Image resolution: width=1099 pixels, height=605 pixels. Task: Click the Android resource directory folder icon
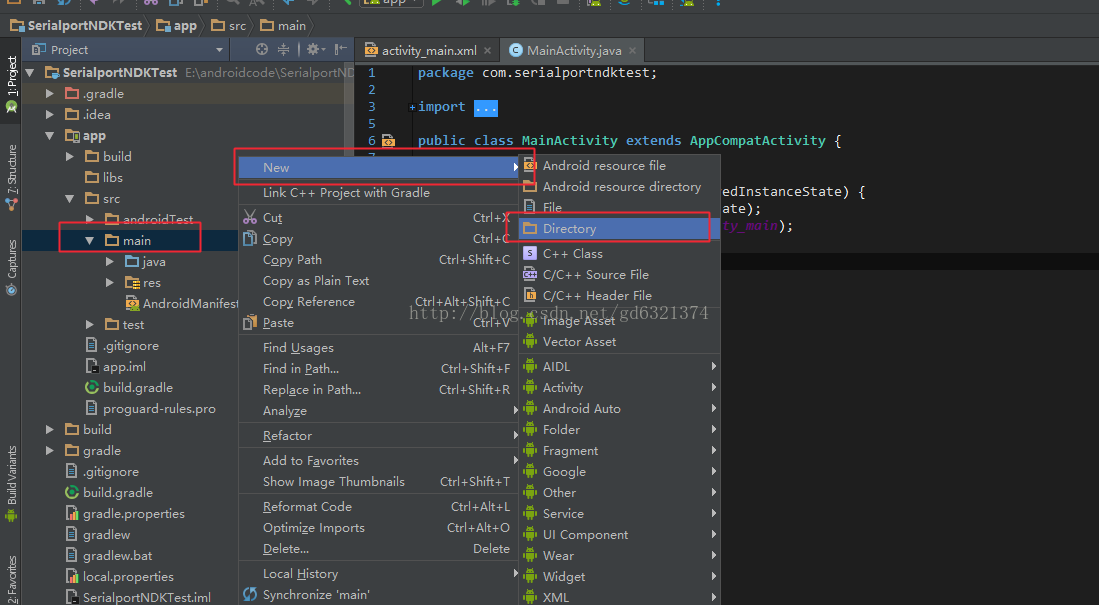pyautogui.click(x=531, y=186)
